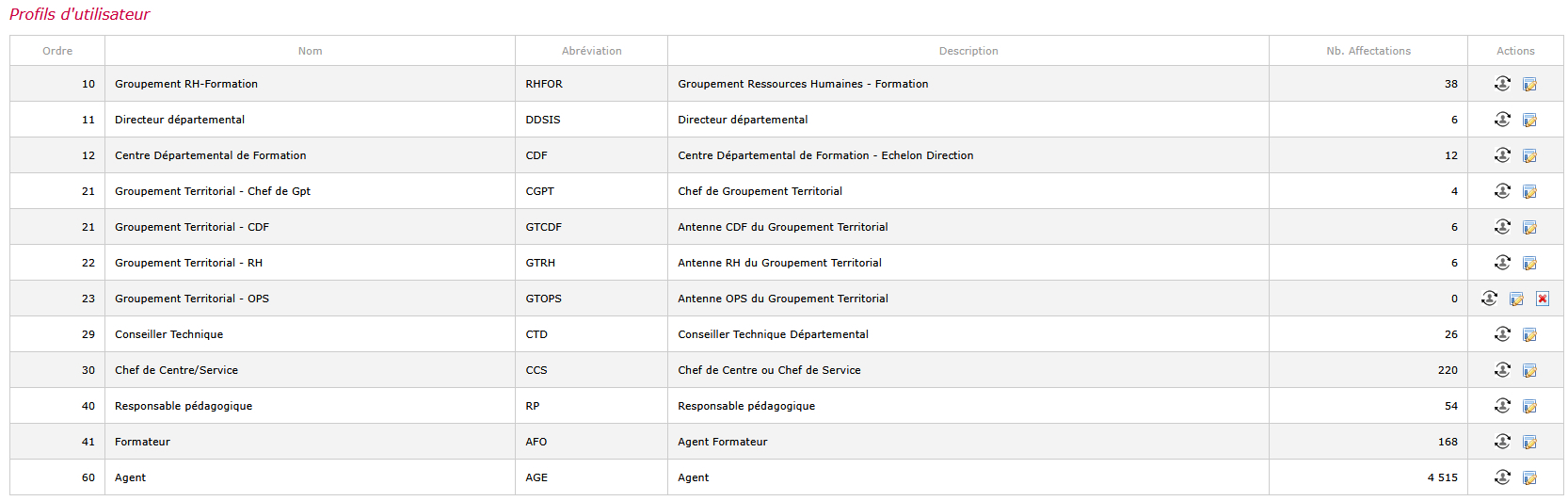The height and width of the screenshot is (501, 1568).
Task: Sort table by Nom column header
Action: pos(310,51)
